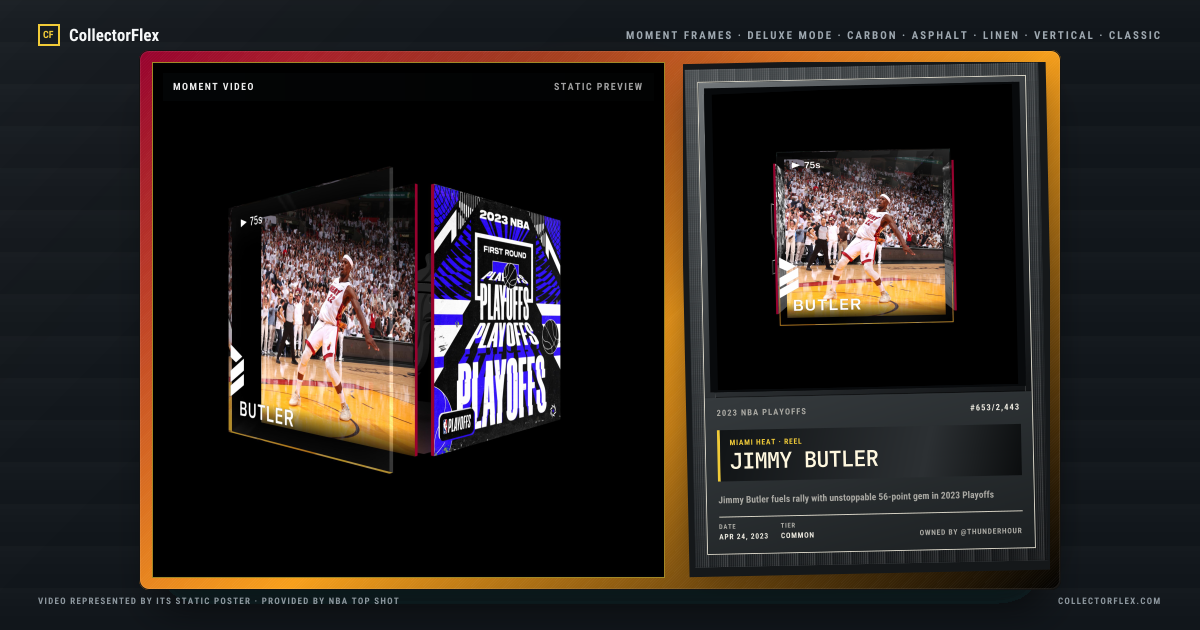Click the 56-point gem description text

point(856,496)
